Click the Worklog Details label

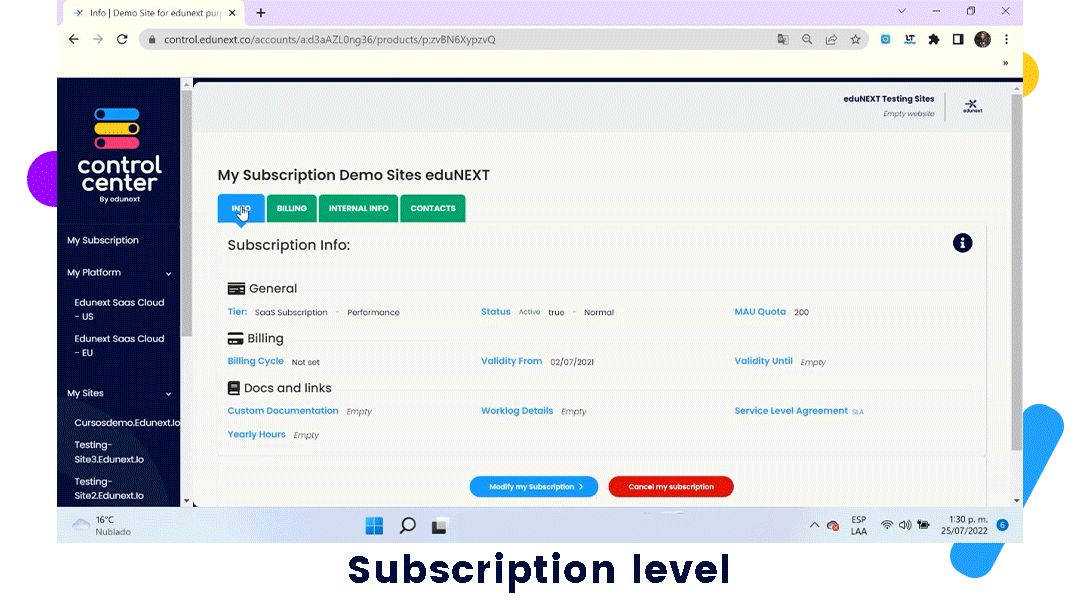pos(517,410)
